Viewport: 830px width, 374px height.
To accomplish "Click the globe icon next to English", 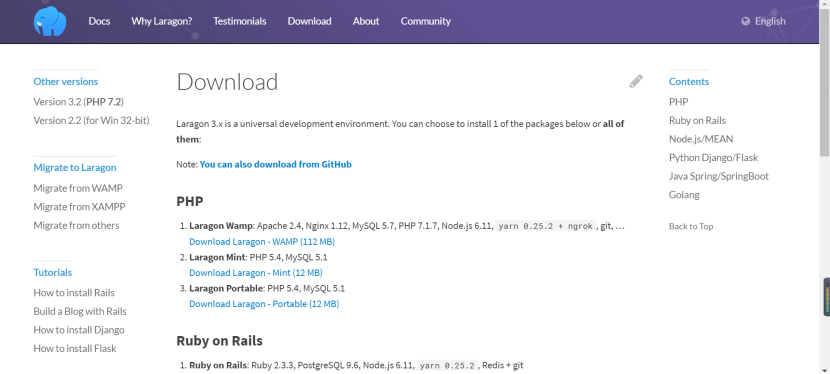I will pos(746,21).
